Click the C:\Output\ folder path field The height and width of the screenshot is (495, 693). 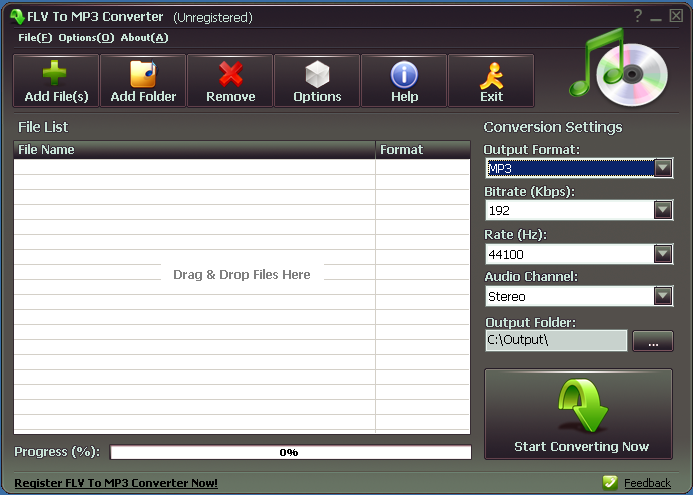(556, 340)
